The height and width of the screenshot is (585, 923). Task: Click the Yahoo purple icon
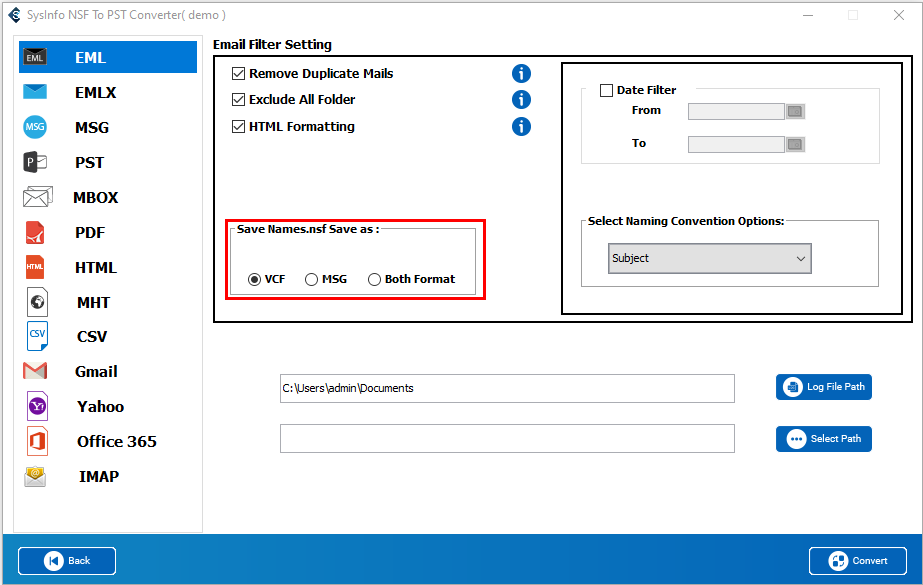tap(38, 406)
